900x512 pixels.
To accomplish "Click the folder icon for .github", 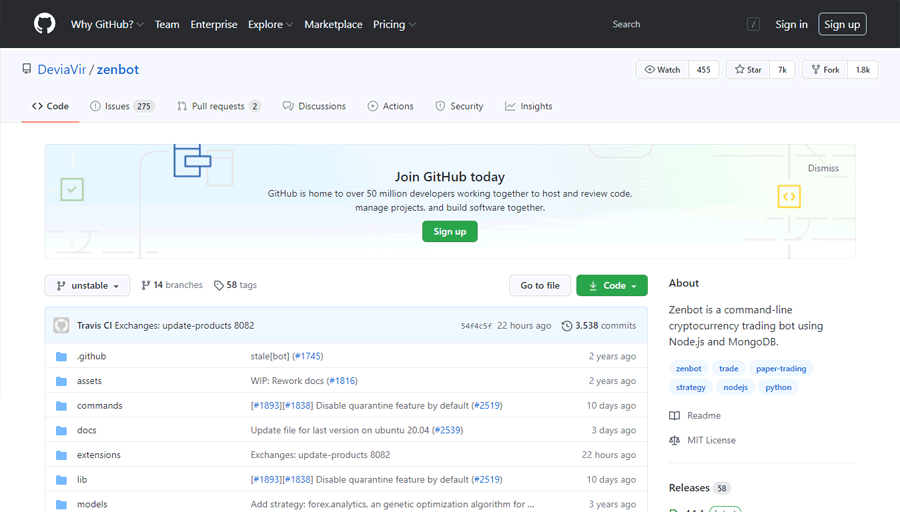I will pyautogui.click(x=61, y=356).
